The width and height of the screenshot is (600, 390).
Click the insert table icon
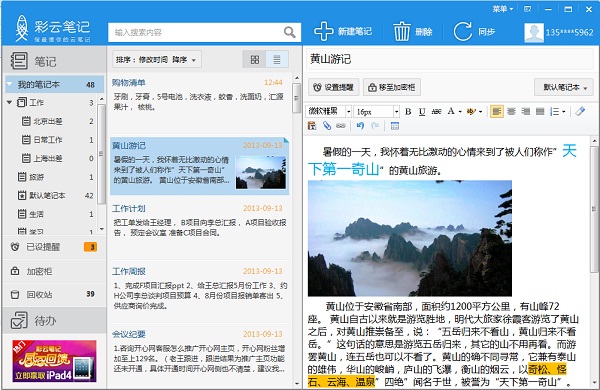395,126
